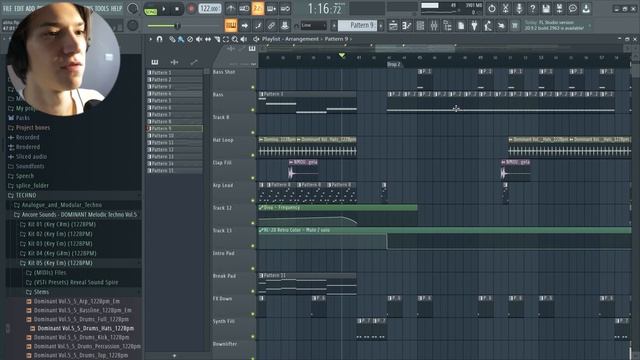The width and height of the screenshot is (640, 360).
Task: Select Pattern 15 in the picker
Action: [174, 171]
